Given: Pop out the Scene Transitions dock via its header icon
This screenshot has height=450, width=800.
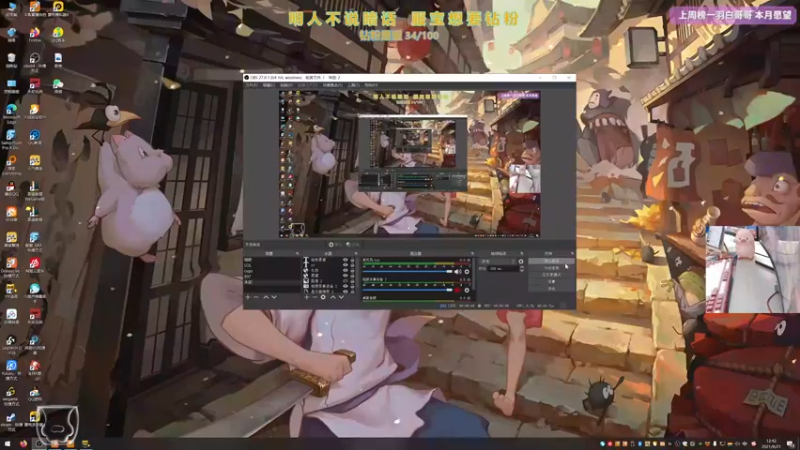Looking at the screenshot, I should point(521,253).
